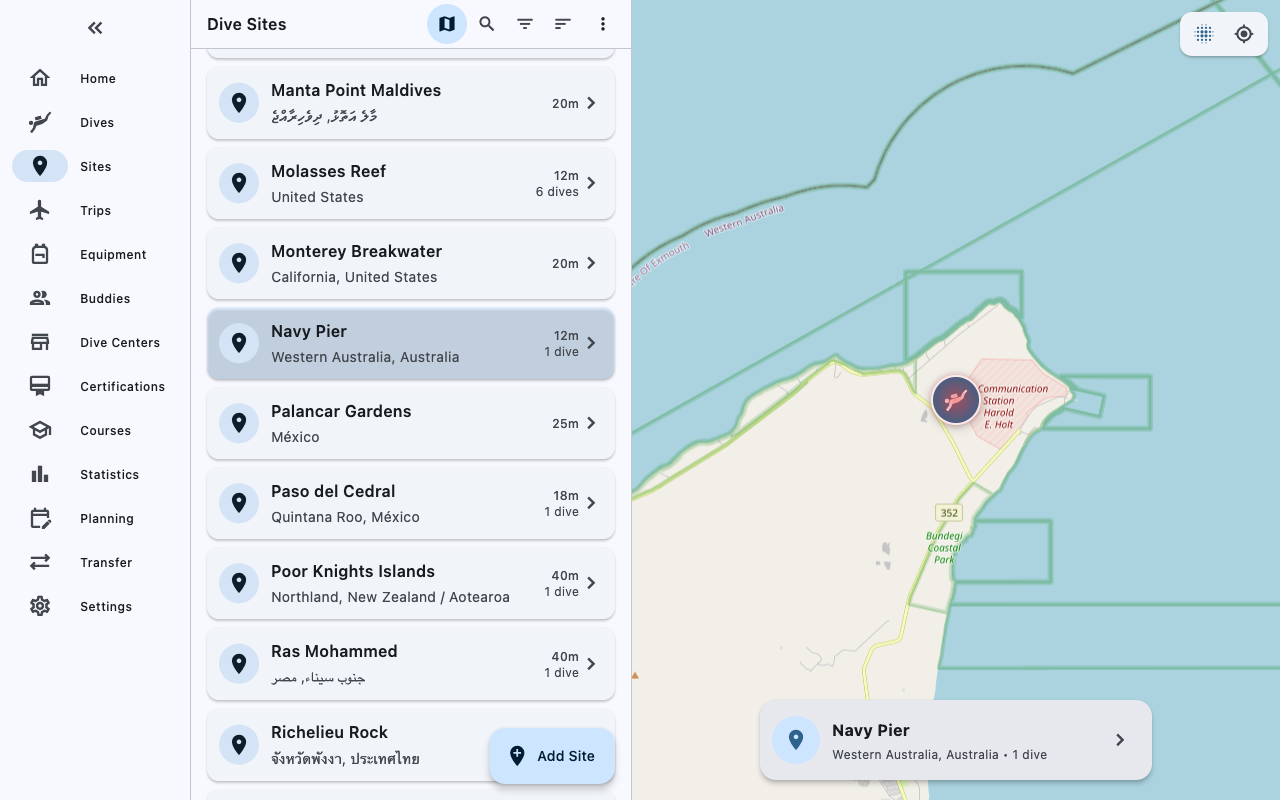Open the filter options for sites
The height and width of the screenshot is (800, 1280).
525,24
